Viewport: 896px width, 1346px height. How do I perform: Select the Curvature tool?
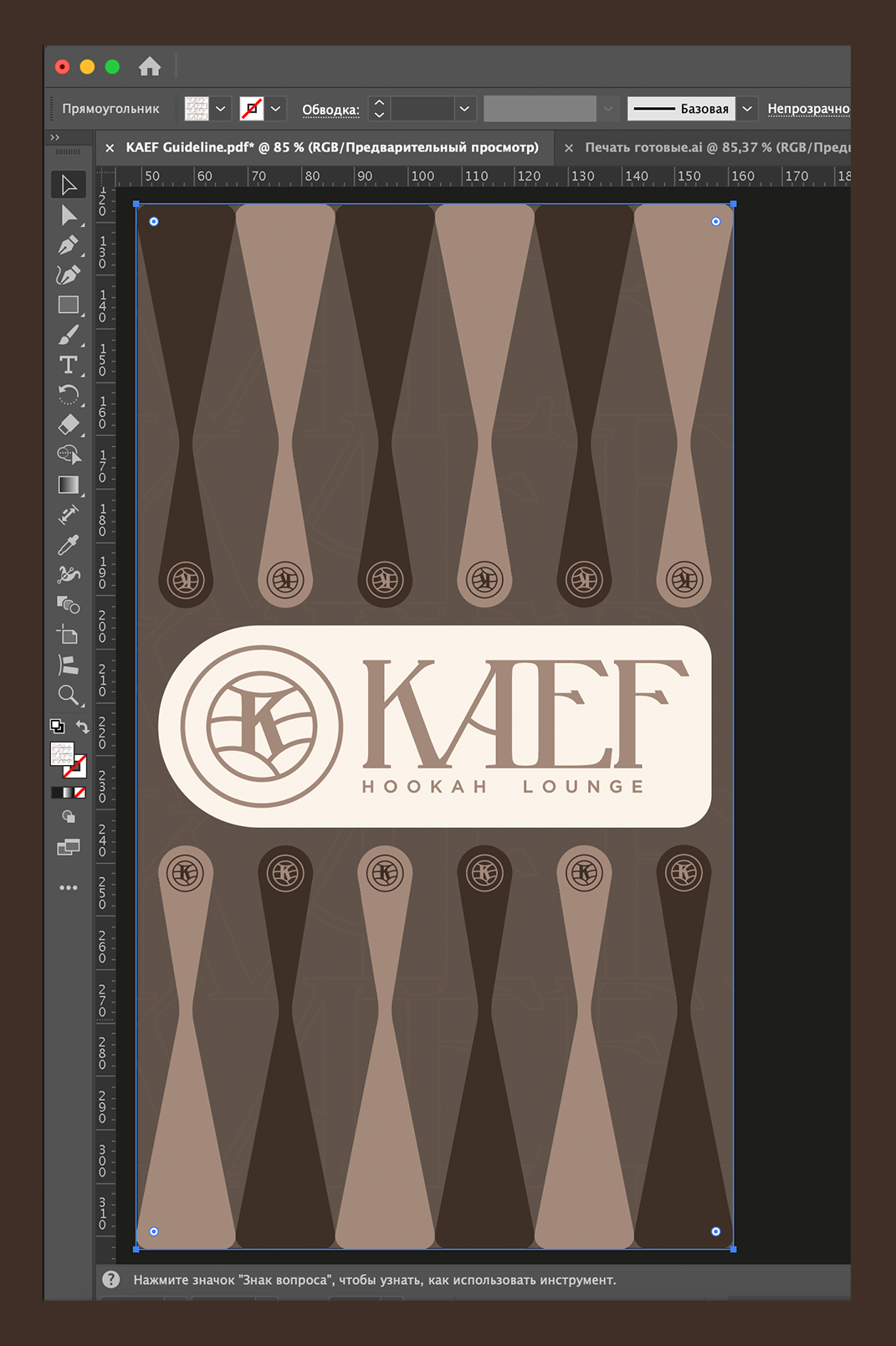pyautogui.click(x=69, y=275)
